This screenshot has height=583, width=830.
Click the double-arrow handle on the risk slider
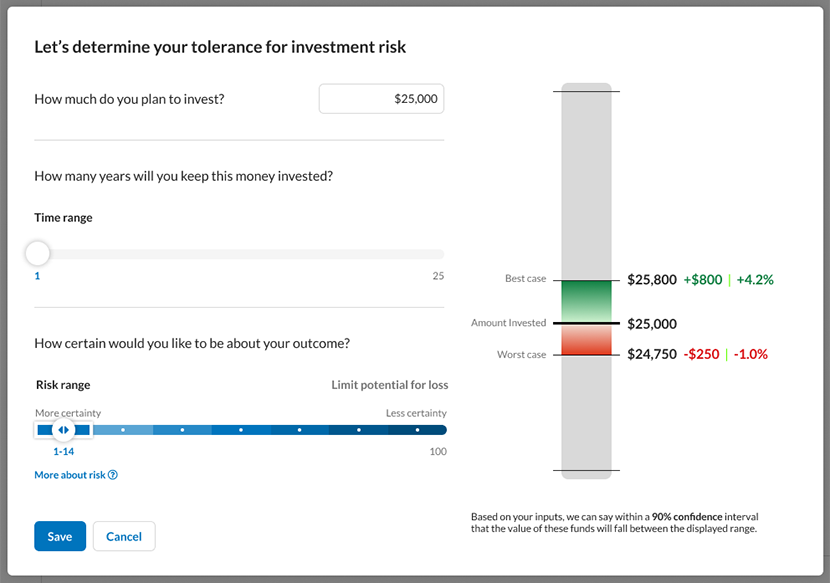(x=63, y=429)
